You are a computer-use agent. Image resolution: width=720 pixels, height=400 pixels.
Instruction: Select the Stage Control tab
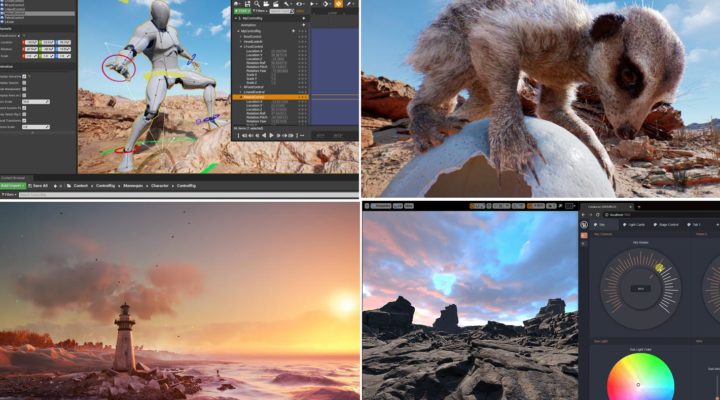(x=666, y=225)
